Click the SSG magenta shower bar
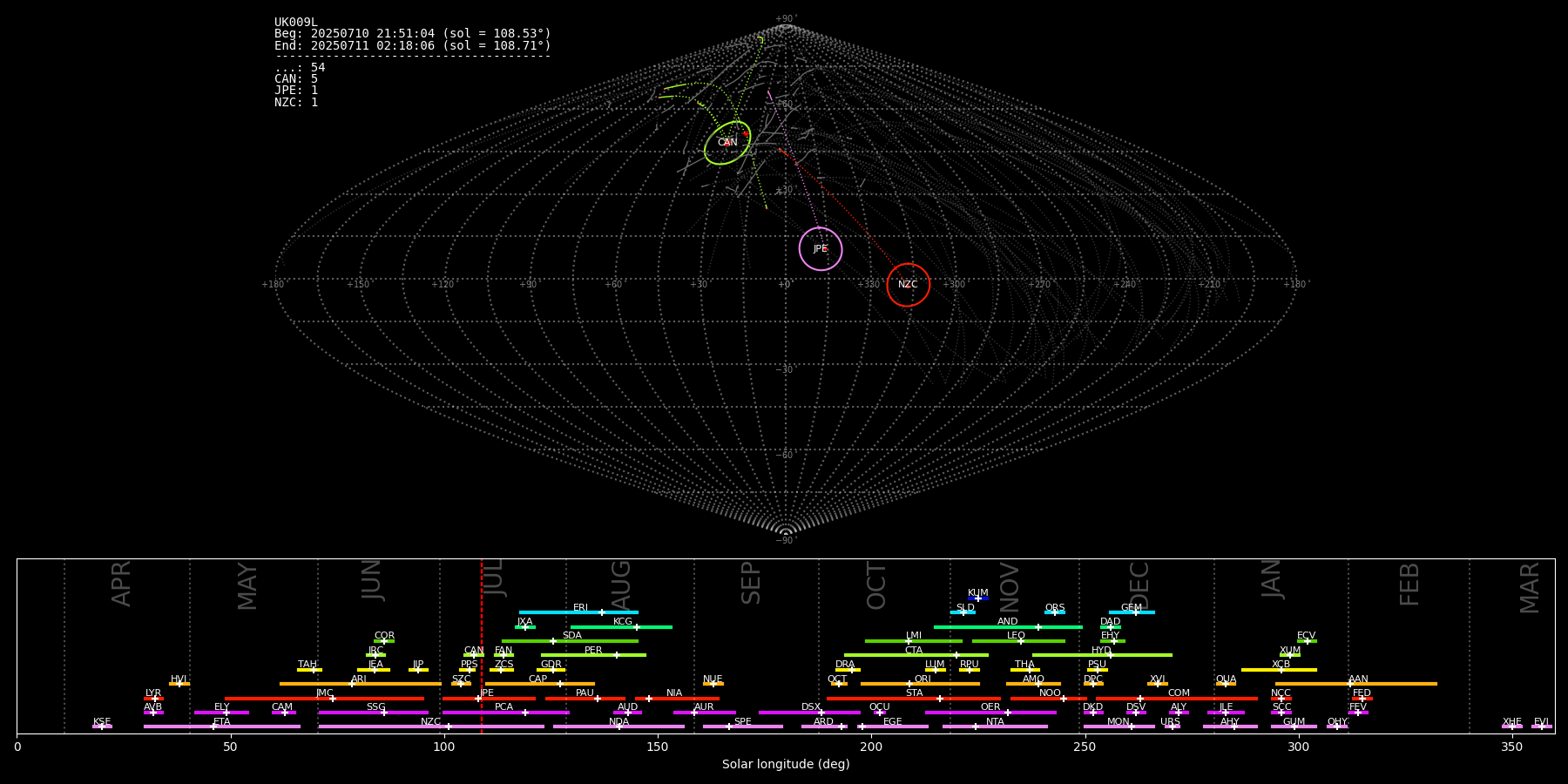Screen dimensions: 1568x784 pos(373,713)
